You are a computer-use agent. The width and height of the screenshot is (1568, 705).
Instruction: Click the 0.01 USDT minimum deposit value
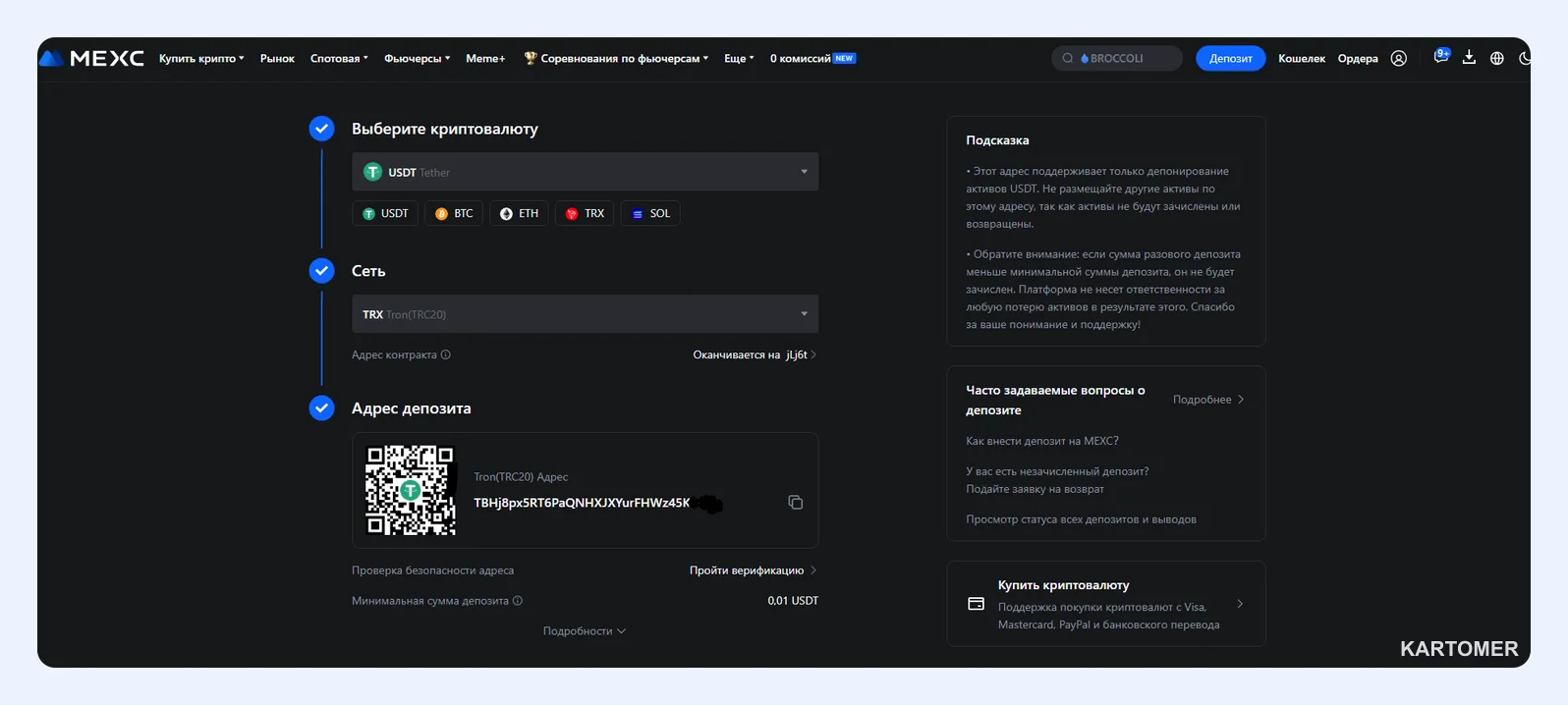click(793, 601)
